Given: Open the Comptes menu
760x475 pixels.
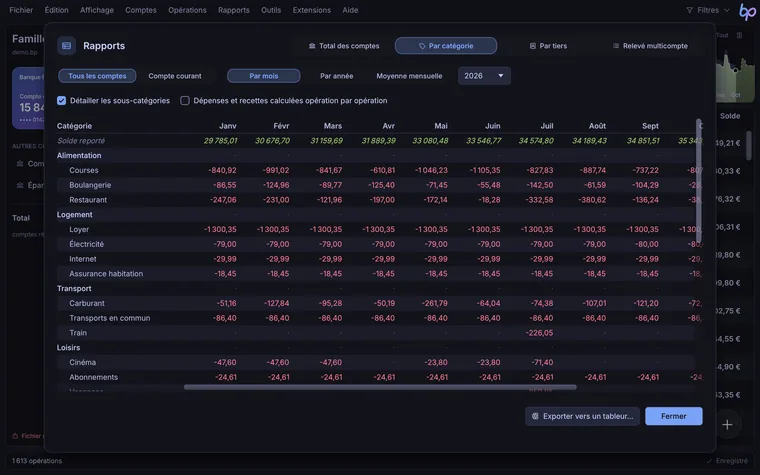Looking at the screenshot, I should pos(141,10).
